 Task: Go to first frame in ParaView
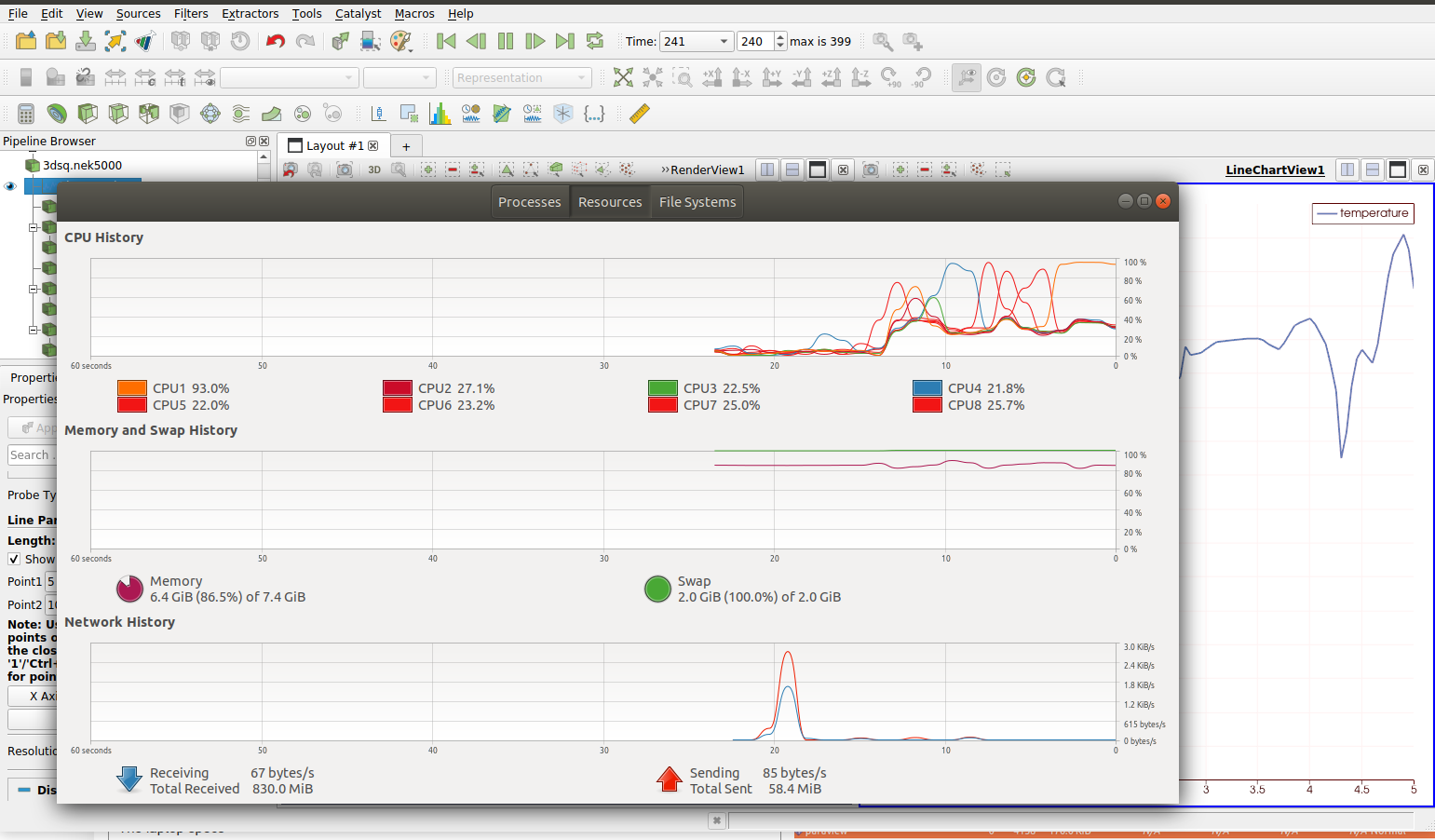tap(446, 41)
